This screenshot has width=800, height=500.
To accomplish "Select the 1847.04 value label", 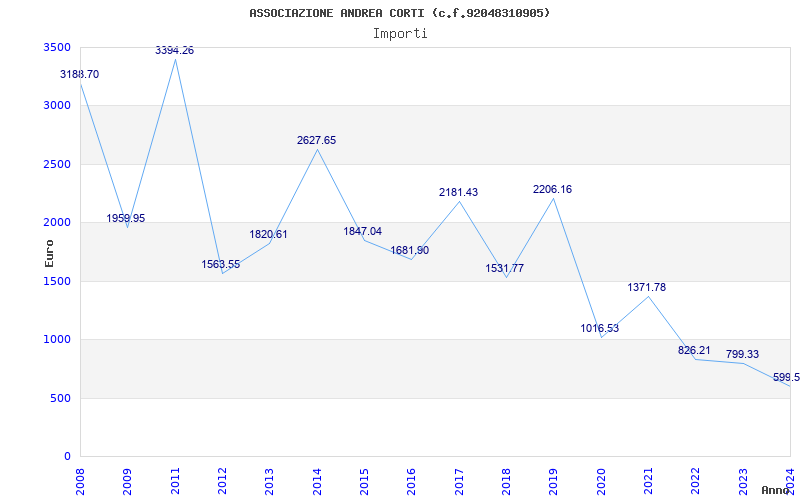I will (x=363, y=231).
